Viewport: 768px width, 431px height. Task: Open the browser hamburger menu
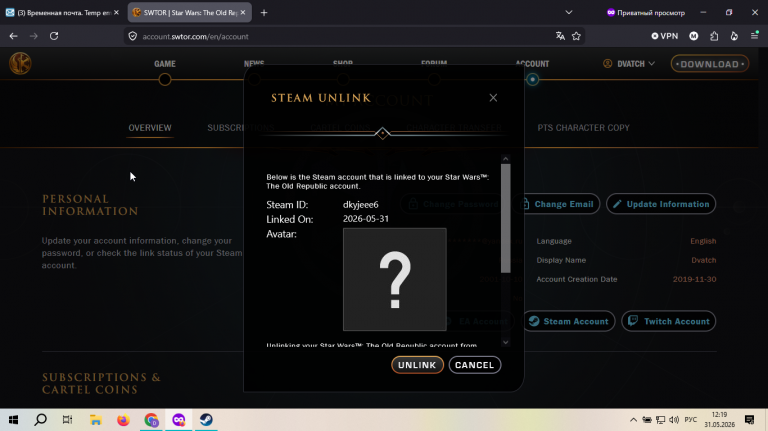pos(755,36)
